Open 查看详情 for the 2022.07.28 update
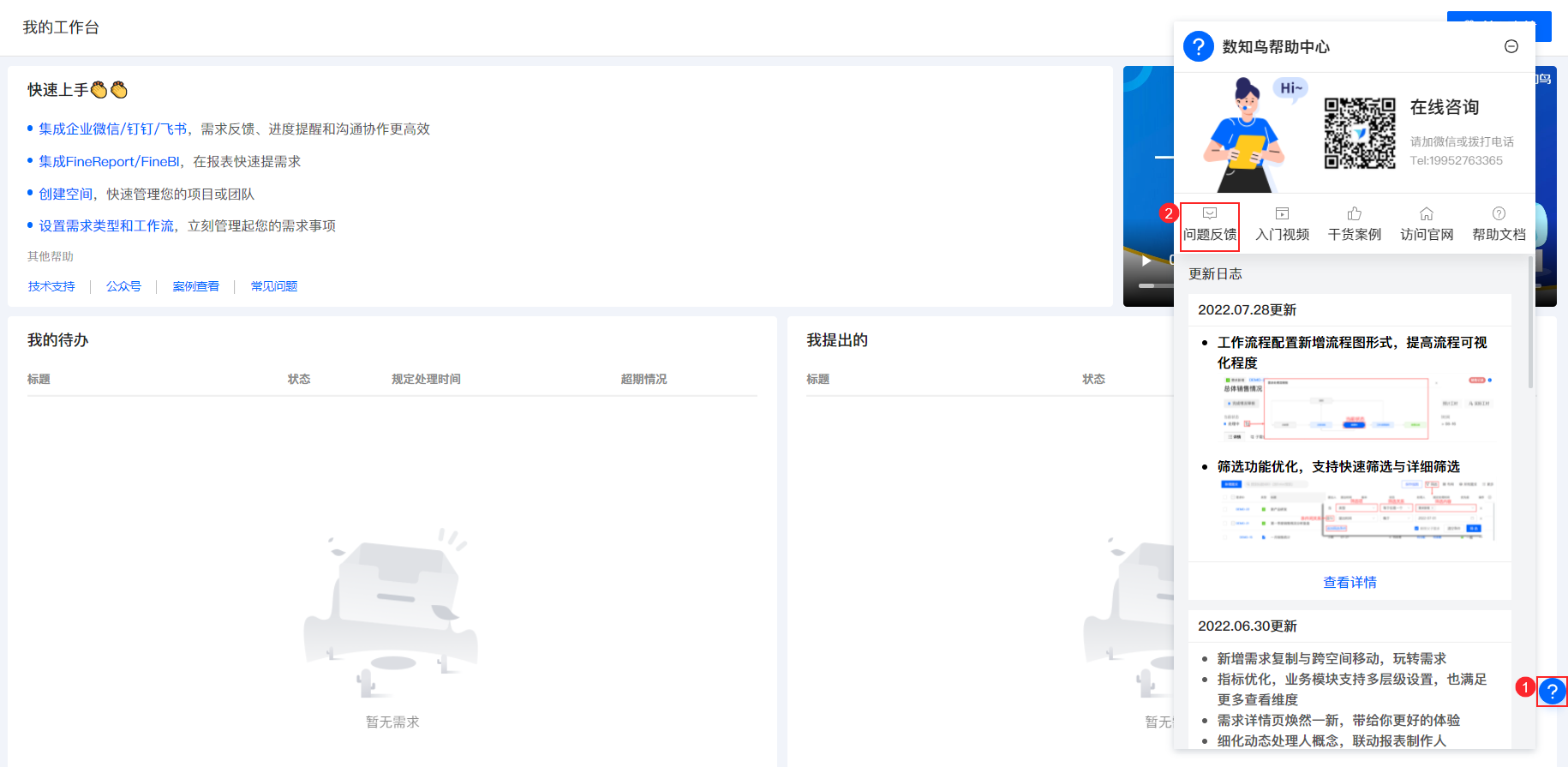The height and width of the screenshot is (767, 1568). pyautogui.click(x=1350, y=582)
